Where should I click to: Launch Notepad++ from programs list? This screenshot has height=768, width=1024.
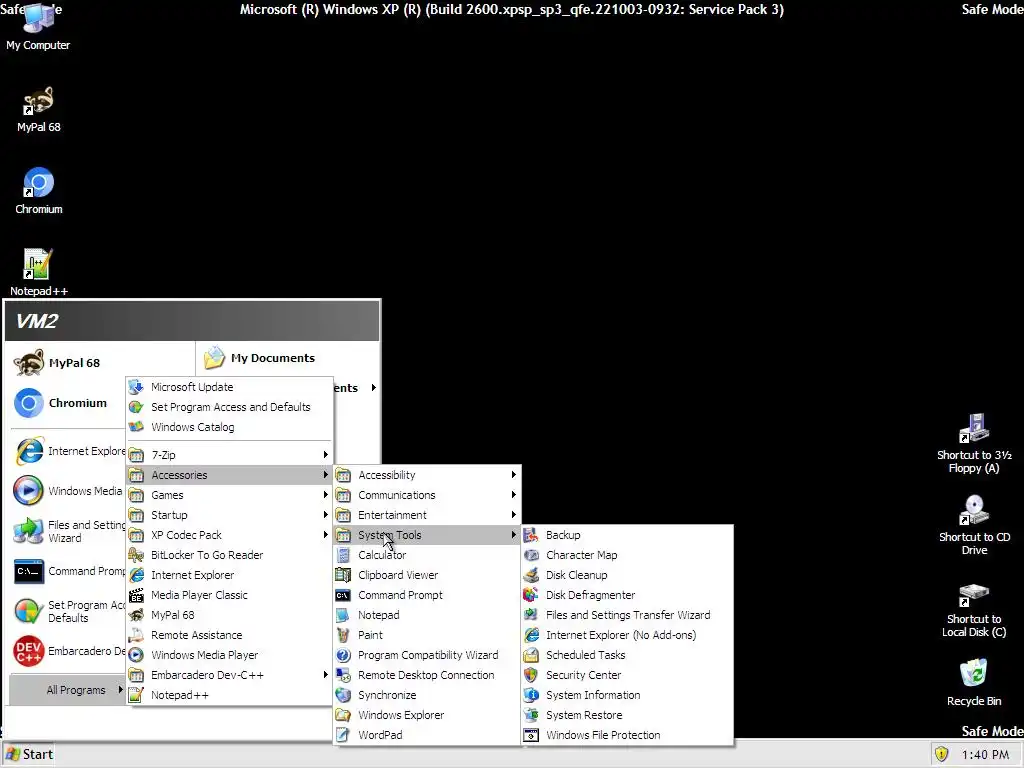pos(229,695)
